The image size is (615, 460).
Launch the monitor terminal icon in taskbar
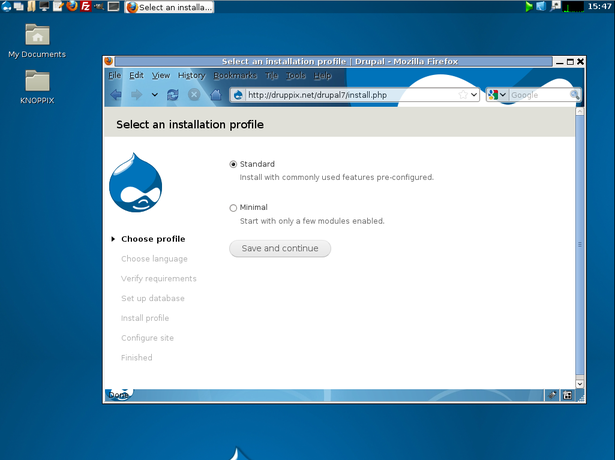(x=44, y=6)
